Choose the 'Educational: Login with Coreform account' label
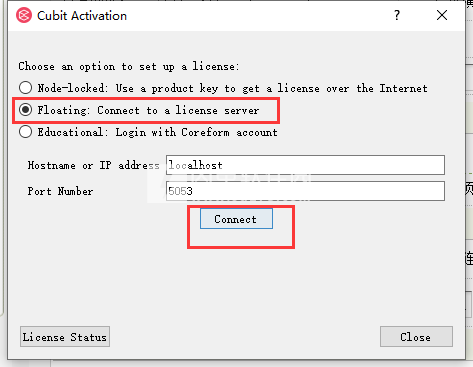Screen dimensions: 473x367 tap(157, 132)
